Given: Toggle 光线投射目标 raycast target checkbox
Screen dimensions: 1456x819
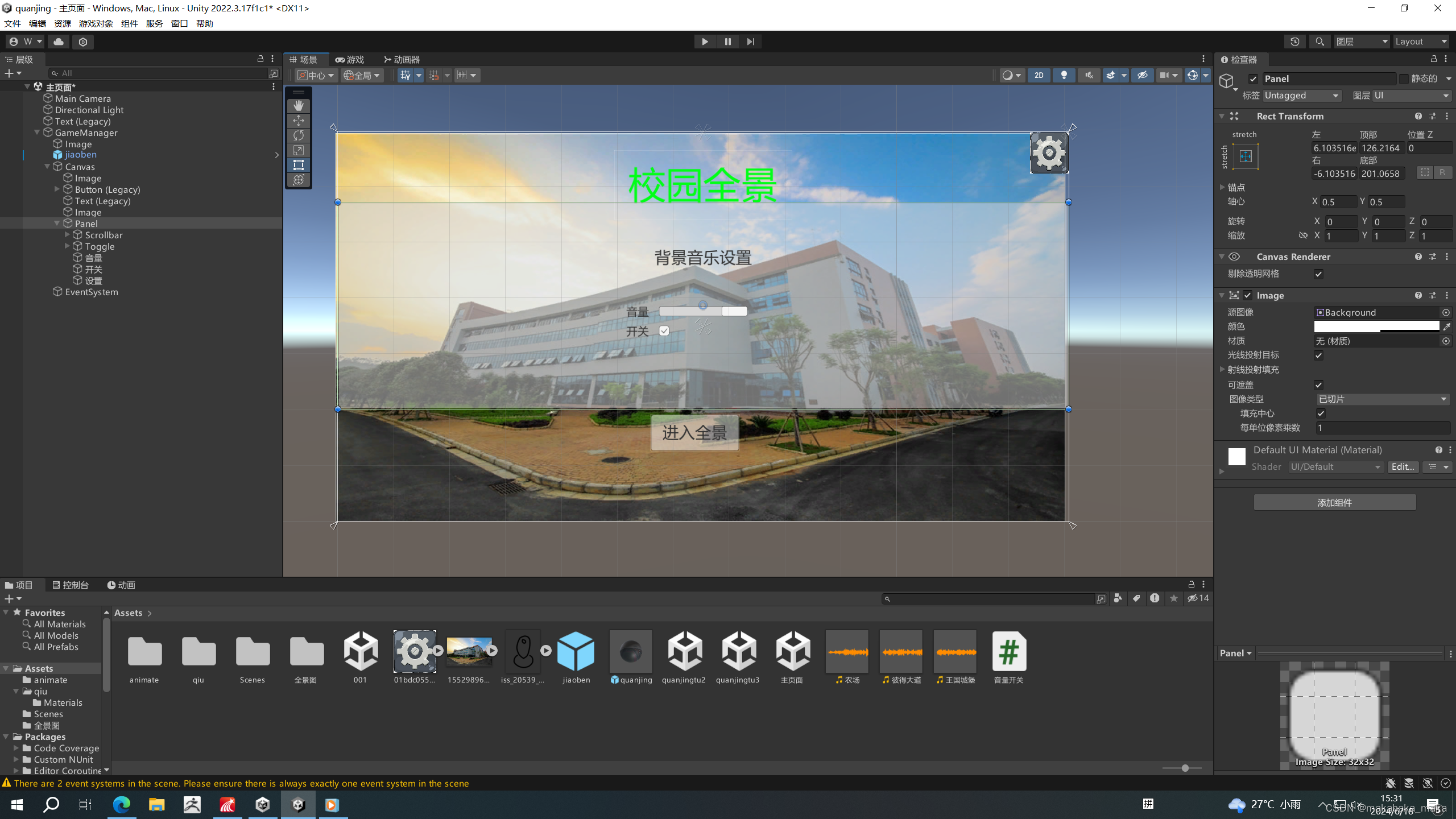Looking at the screenshot, I should tap(1318, 355).
